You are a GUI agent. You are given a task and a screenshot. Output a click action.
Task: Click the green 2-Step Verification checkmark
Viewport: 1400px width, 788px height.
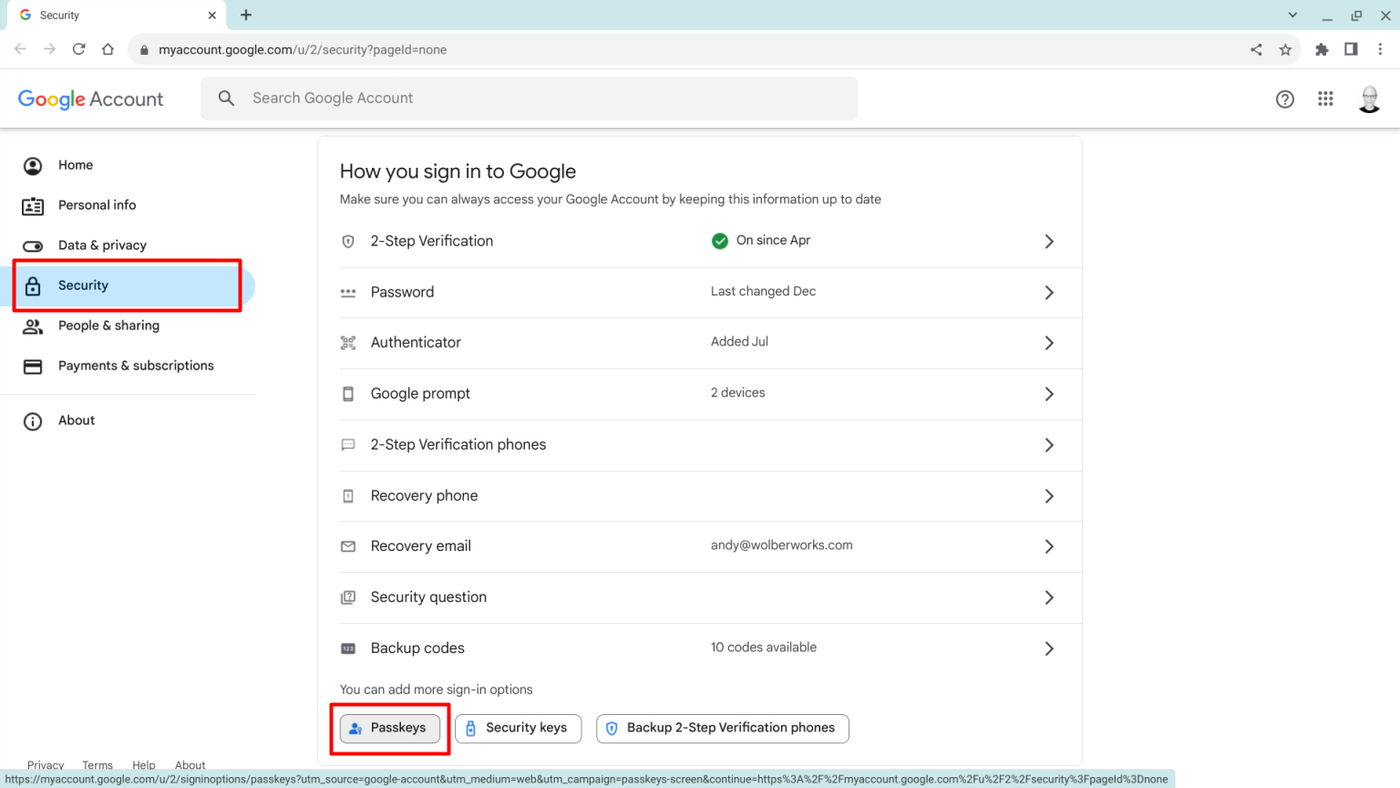pyautogui.click(x=719, y=241)
